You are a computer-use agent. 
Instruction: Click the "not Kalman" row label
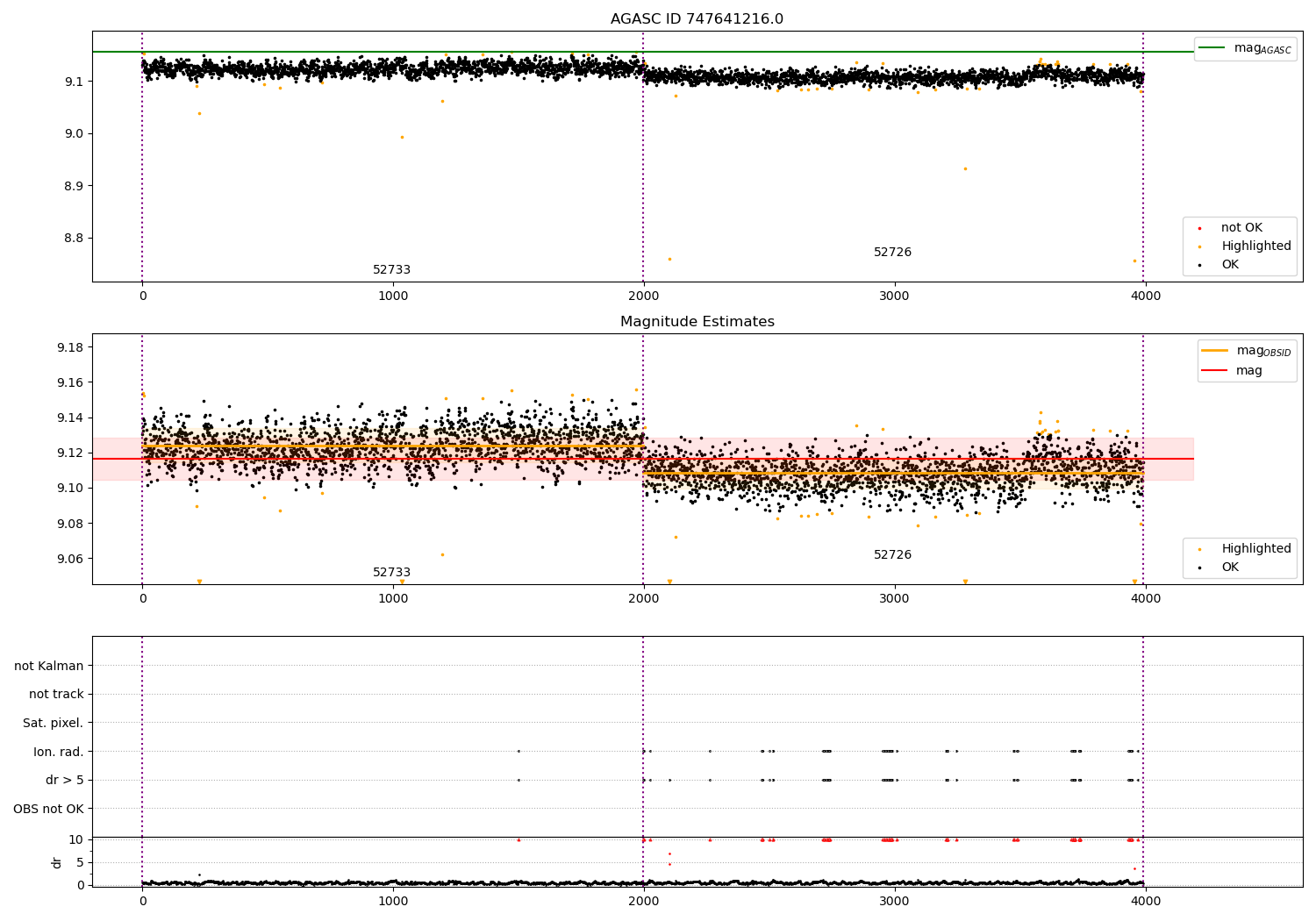coord(49,666)
